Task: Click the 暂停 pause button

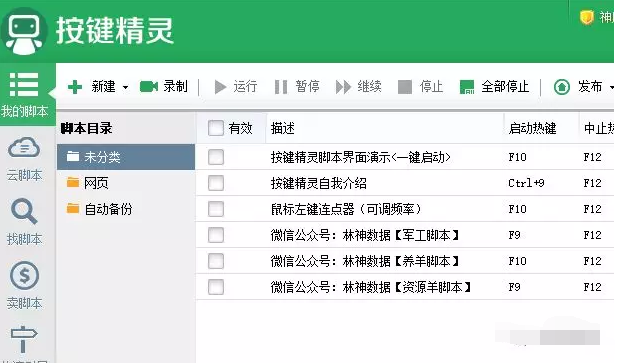Action: tap(297, 87)
